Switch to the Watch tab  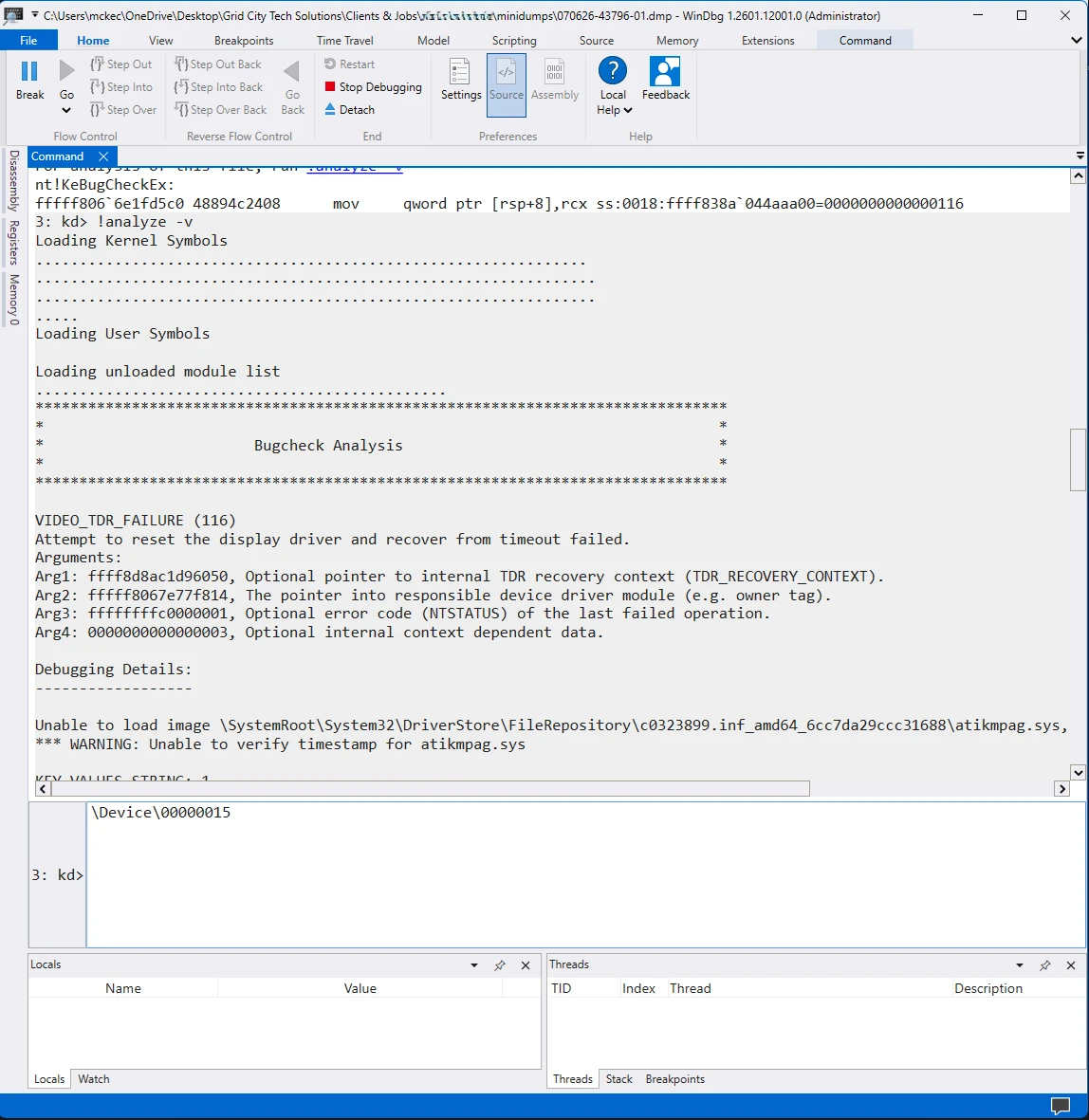pos(94,1078)
